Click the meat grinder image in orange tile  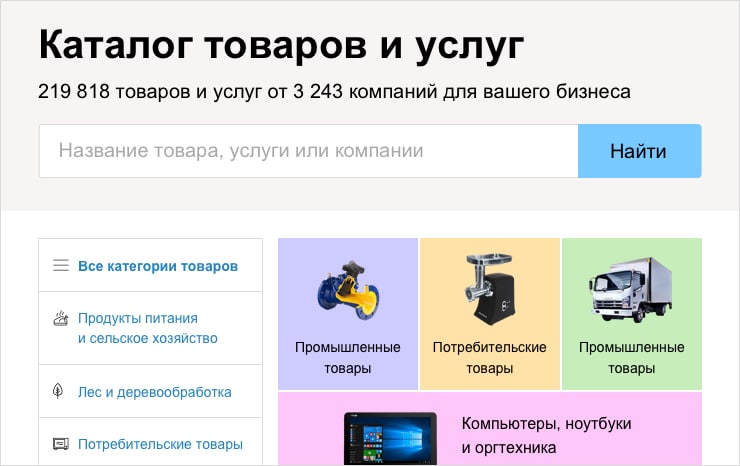pyautogui.click(x=489, y=285)
